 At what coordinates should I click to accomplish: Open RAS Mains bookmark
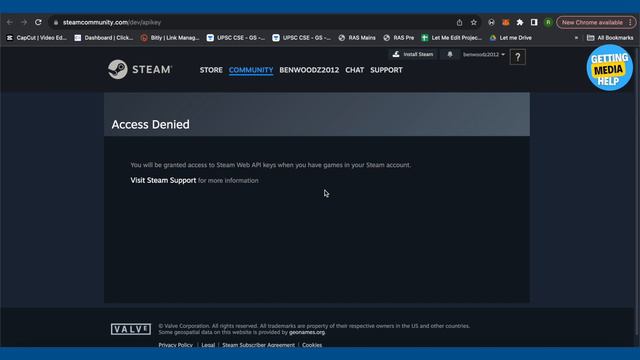[357, 38]
